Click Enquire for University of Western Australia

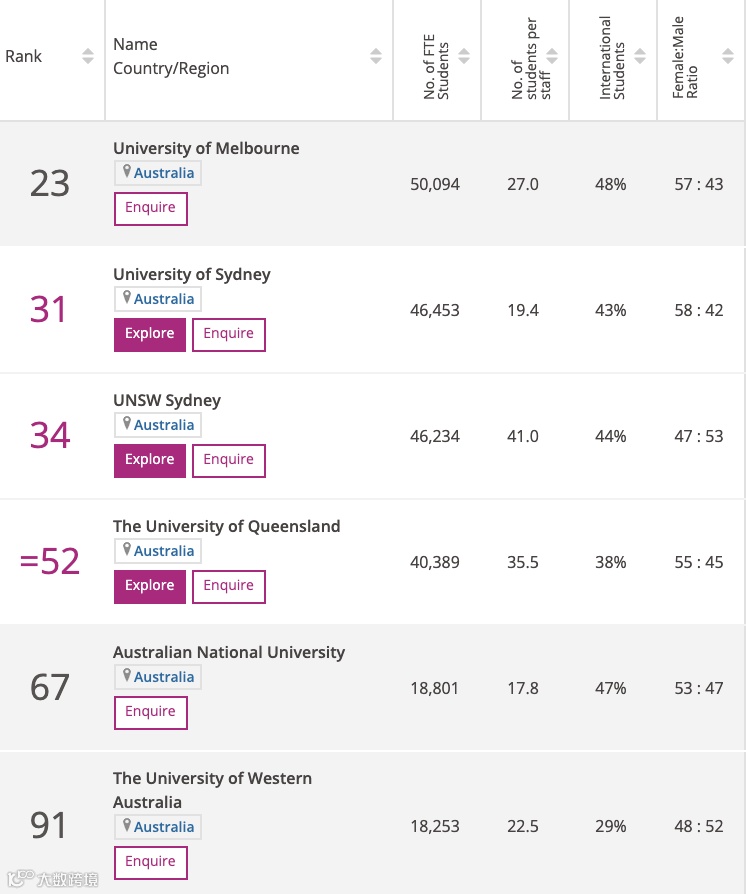(x=151, y=863)
